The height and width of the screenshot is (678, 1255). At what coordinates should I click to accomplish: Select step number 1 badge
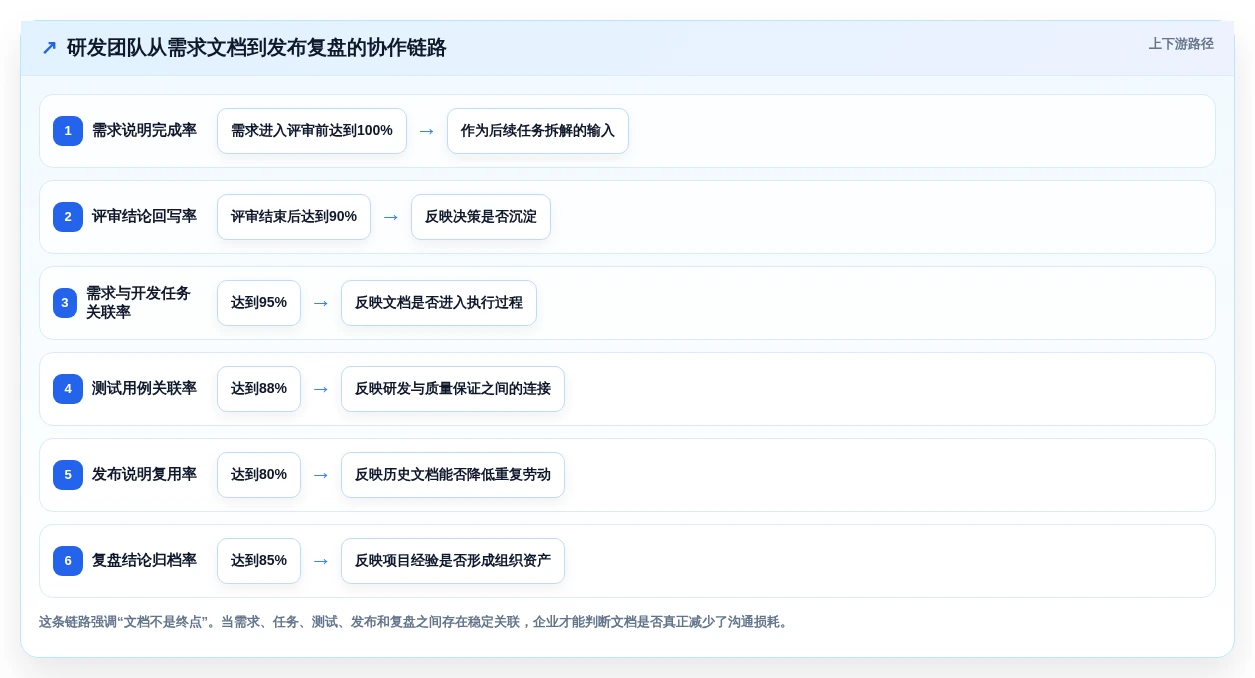(x=68, y=131)
